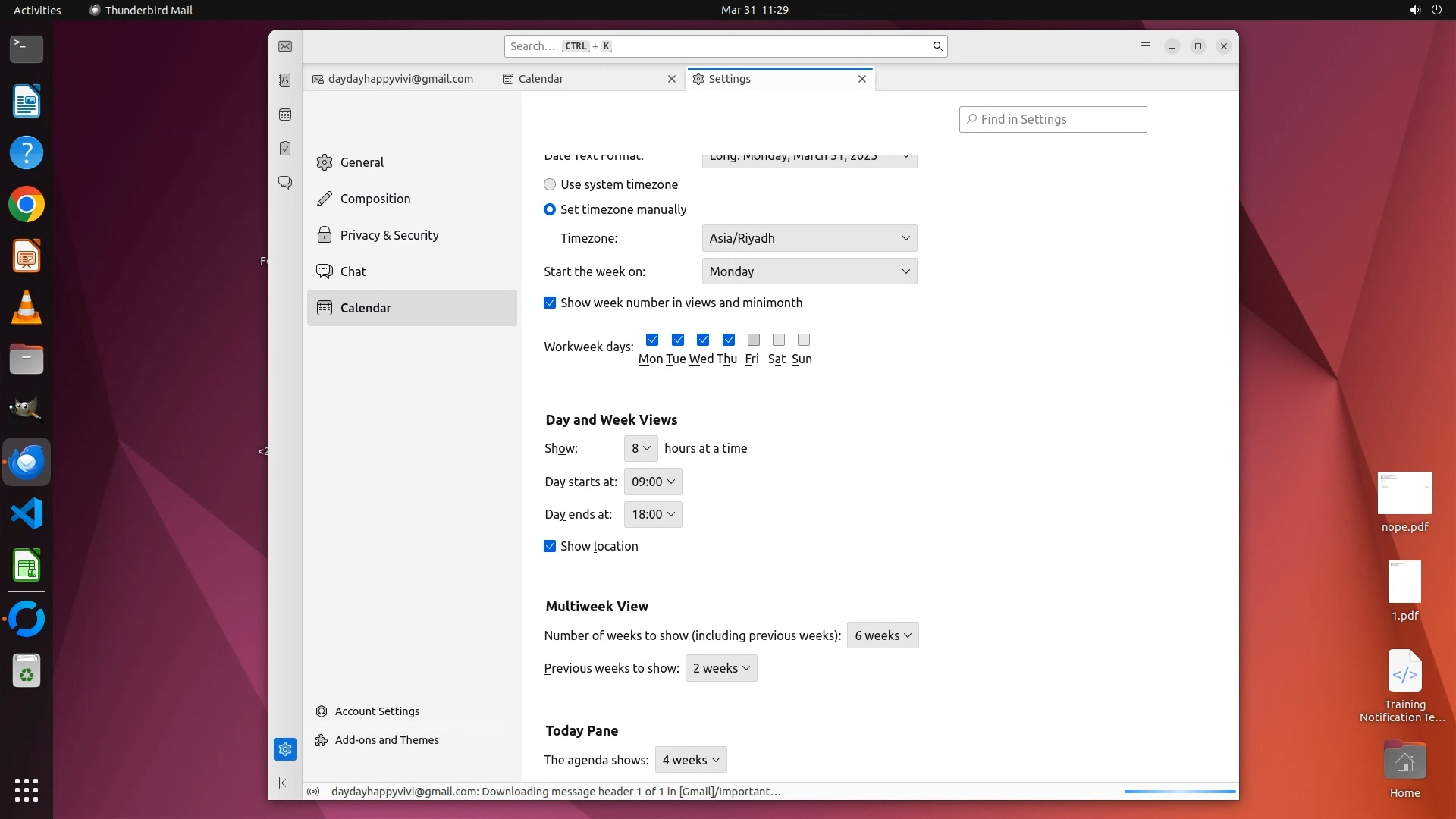
Task: Select Privacy & Security settings category
Action: [x=389, y=235]
